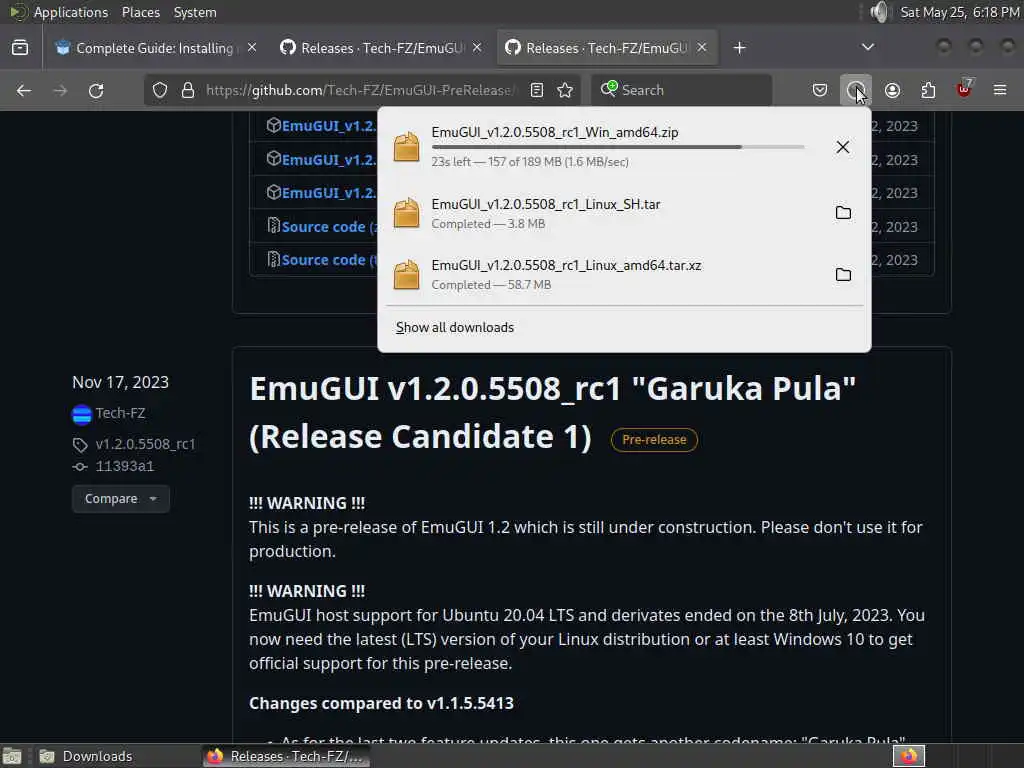The width and height of the screenshot is (1024, 768).
Task: Open the Compare dropdown button
Action: point(121,499)
